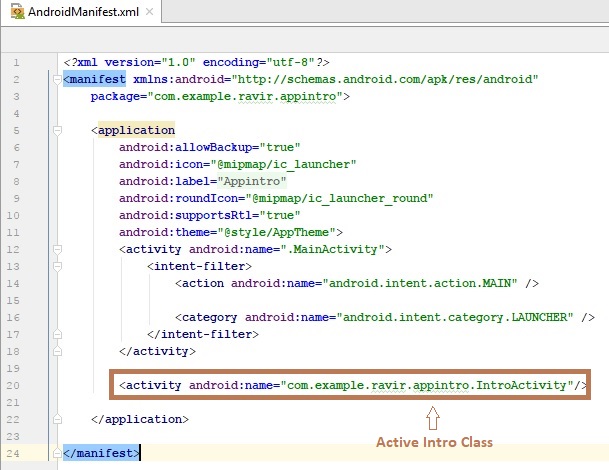Click android:supportsRtl="true" attribute

(x=210, y=215)
